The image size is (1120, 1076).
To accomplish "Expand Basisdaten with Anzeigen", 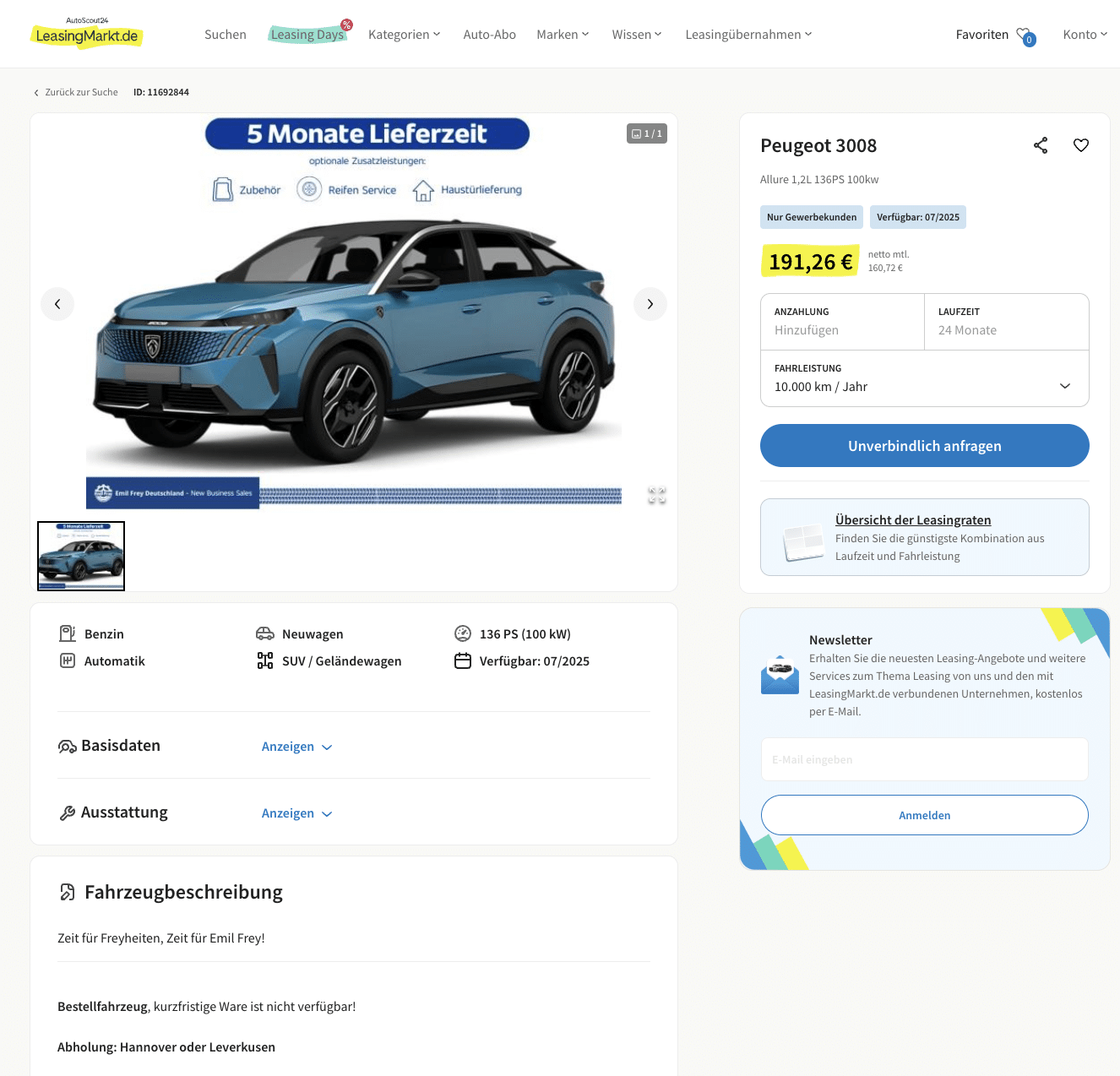I will (297, 747).
